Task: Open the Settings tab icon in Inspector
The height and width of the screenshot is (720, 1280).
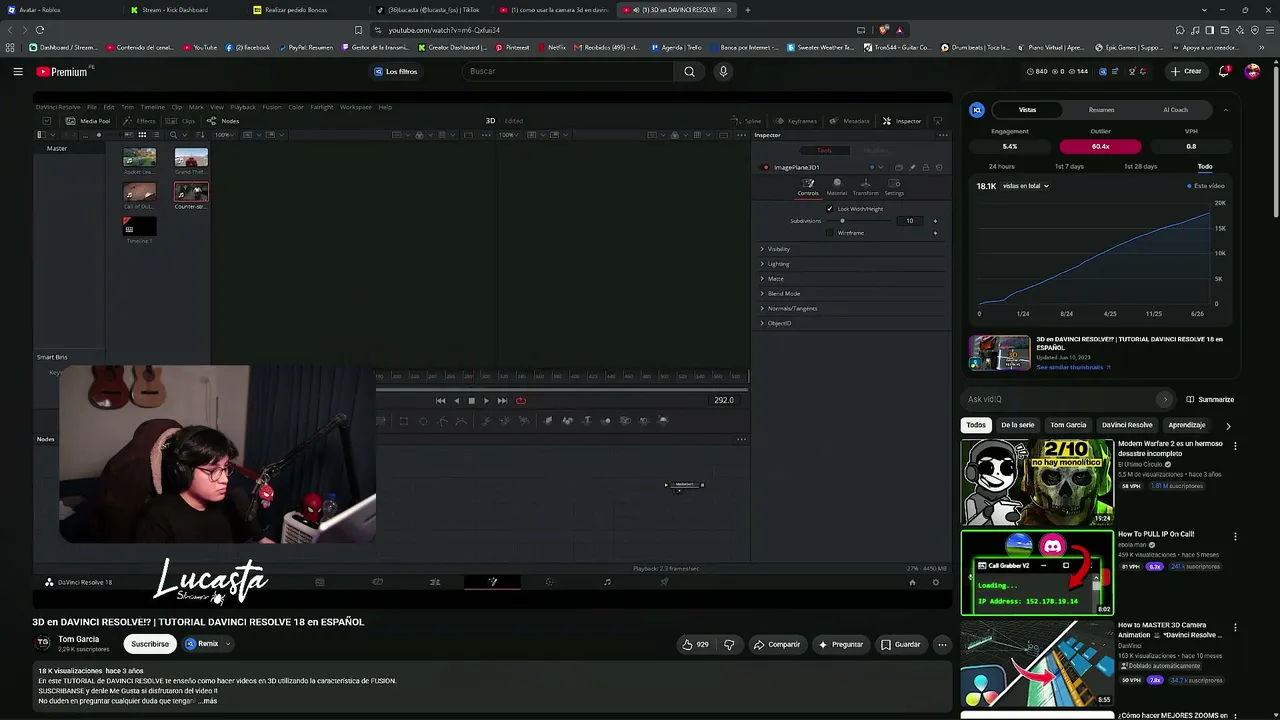Action: tap(894, 187)
